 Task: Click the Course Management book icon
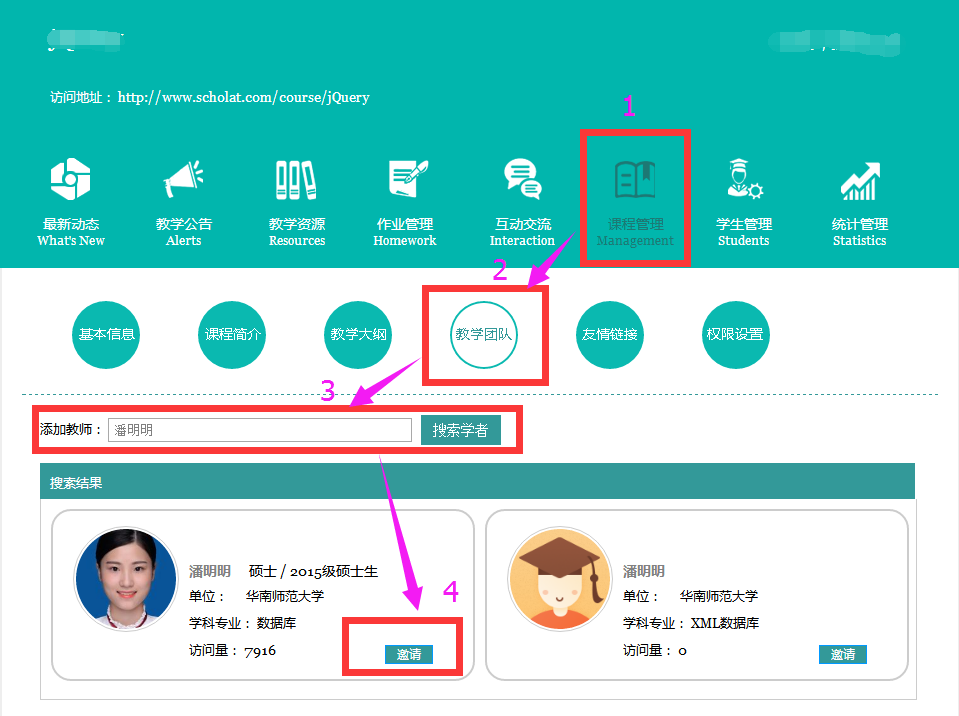tap(635, 181)
